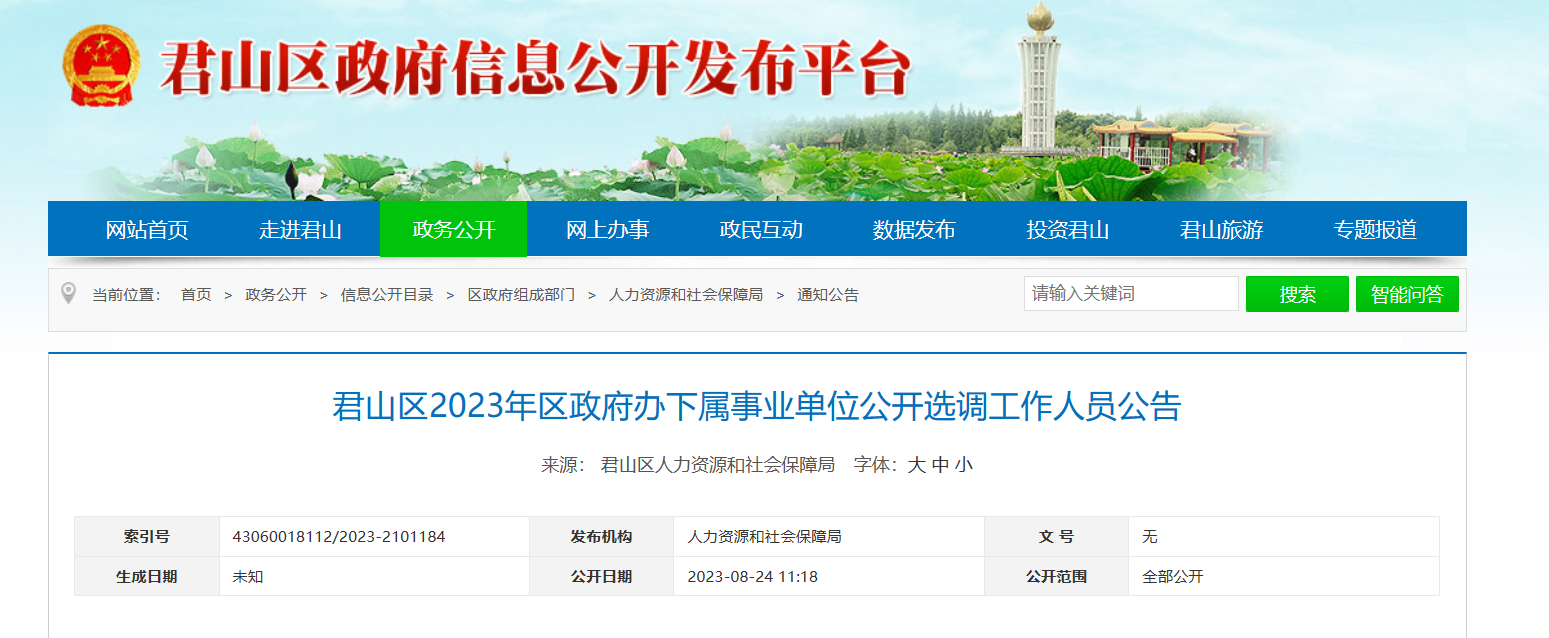Click 信息公开目录 in breadcrumb
Viewport: 1549px width, 638px height.
[387, 295]
